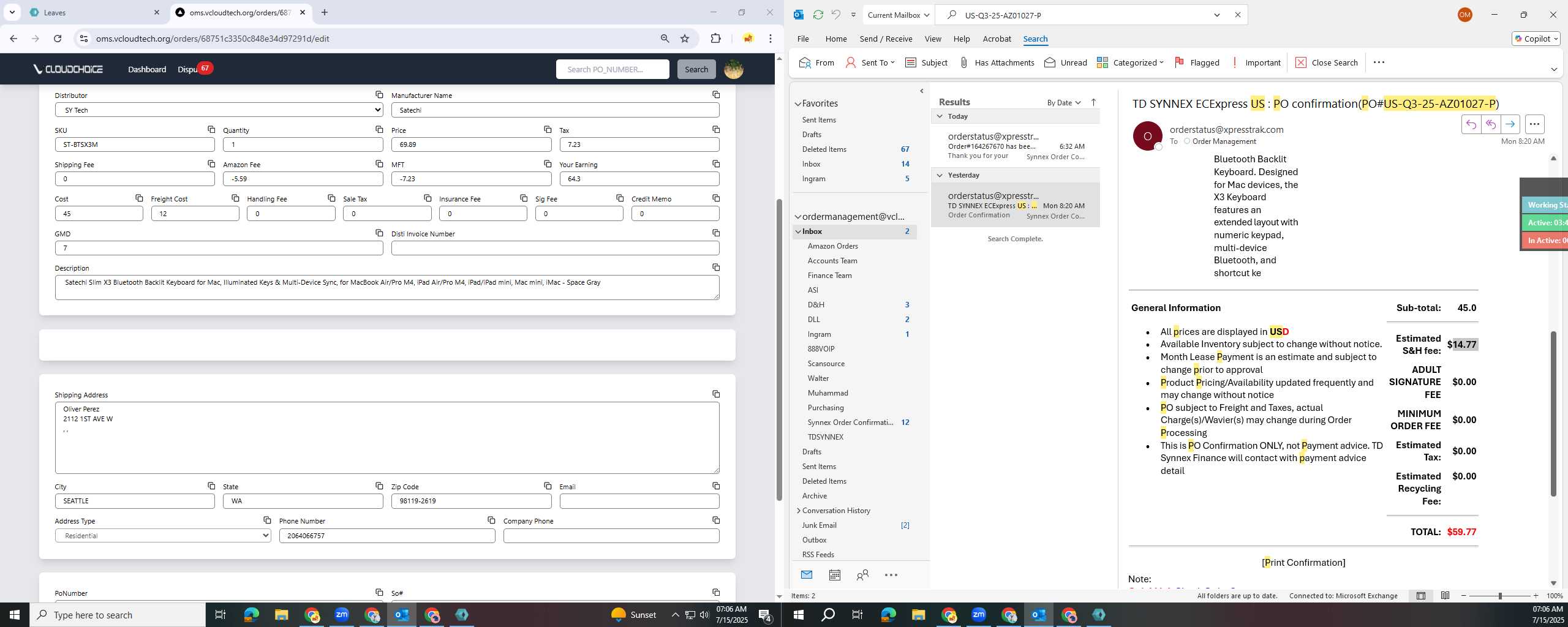Open more actions menu on the email
This screenshot has height=627, width=1568.
(1534, 124)
